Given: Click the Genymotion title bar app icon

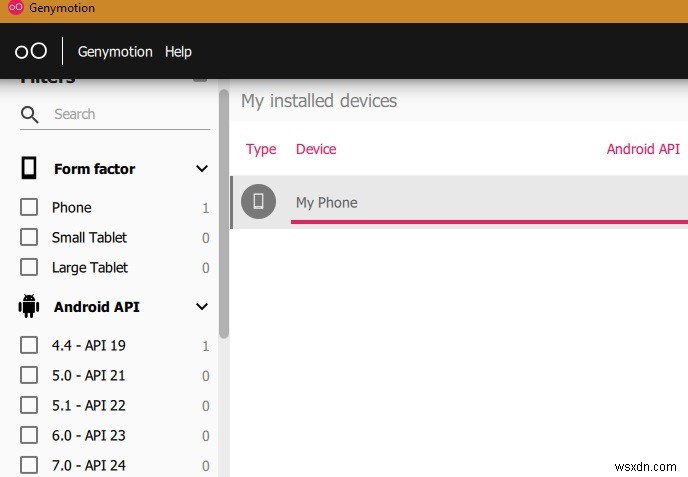Looking at the screenshot, I should pos(16,7).
